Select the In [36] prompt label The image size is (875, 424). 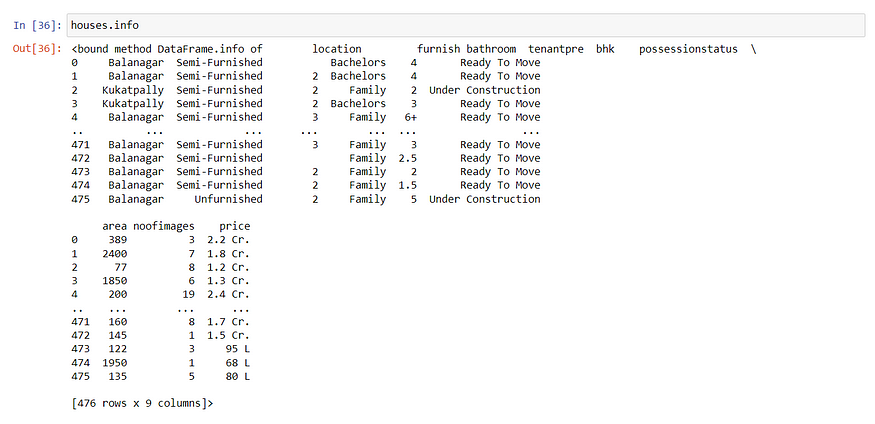38,26
